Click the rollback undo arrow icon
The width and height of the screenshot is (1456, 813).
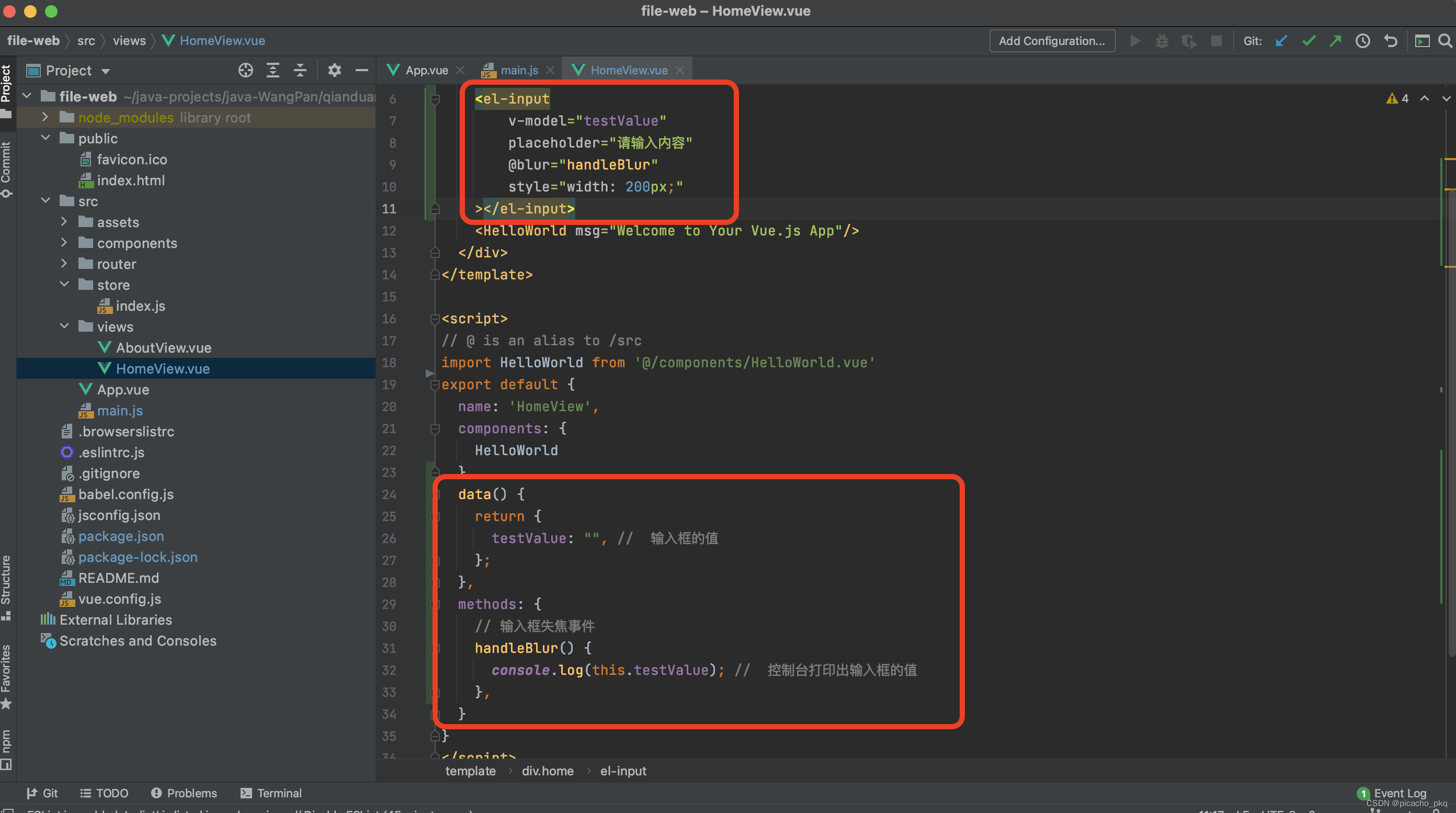coord(1391,41)
